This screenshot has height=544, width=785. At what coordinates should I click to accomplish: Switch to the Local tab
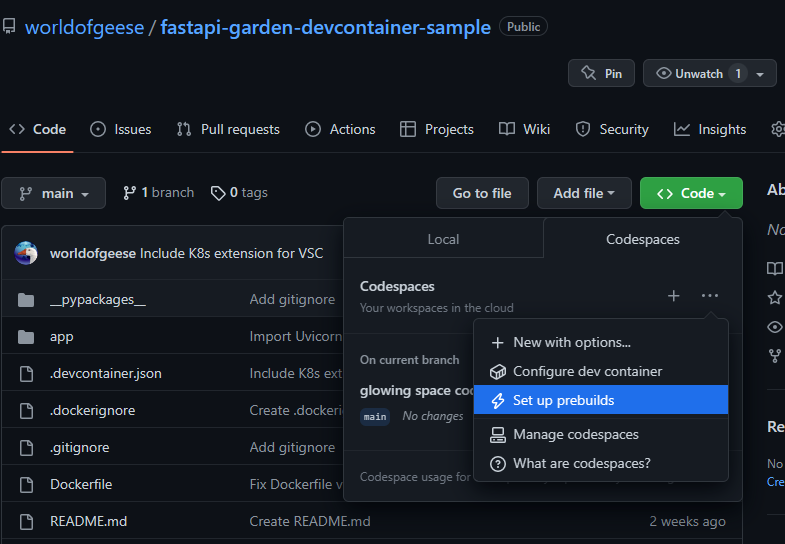(x=443, y=239)
